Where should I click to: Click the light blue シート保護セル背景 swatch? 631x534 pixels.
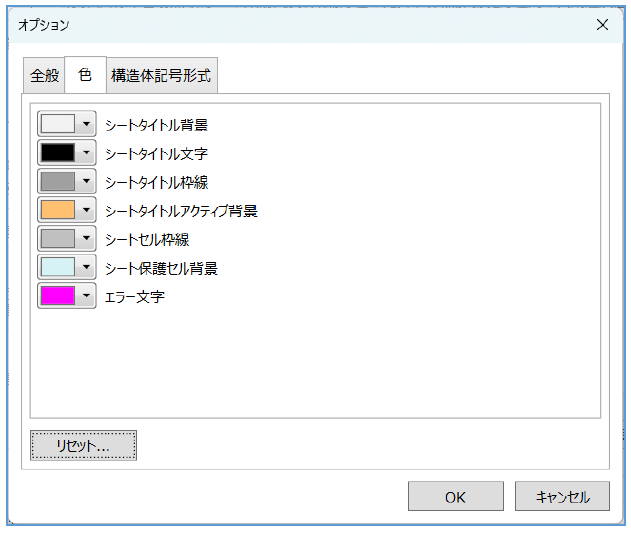pos(57,267)
